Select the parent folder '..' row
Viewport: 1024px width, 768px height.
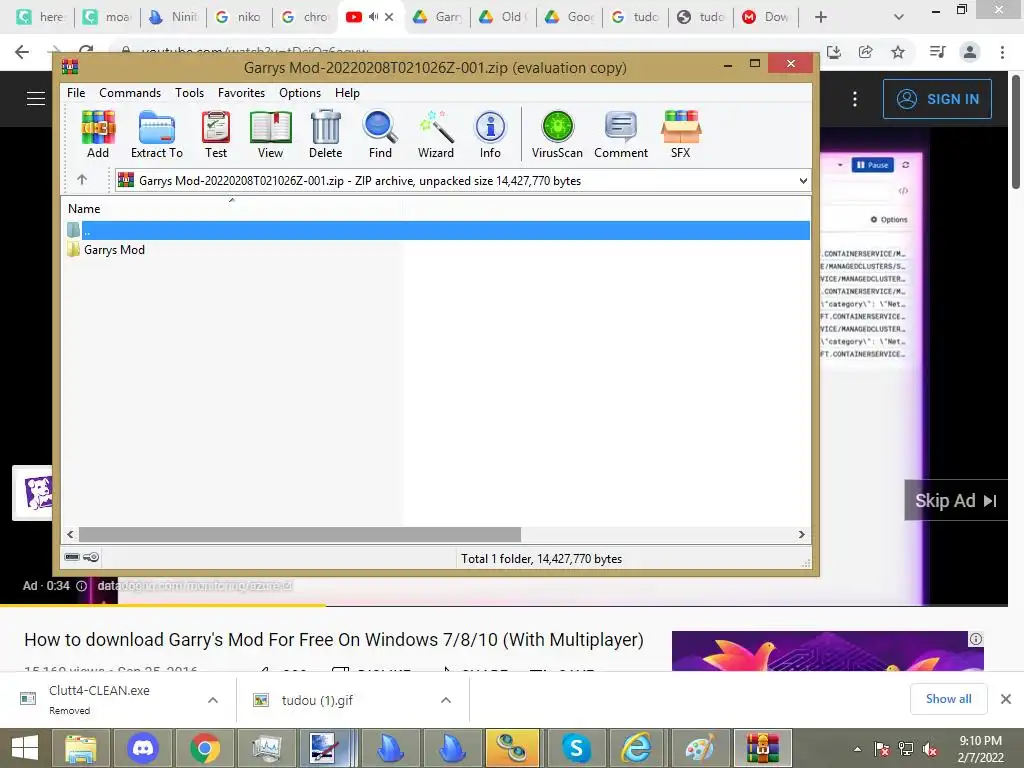click(438, 230)
